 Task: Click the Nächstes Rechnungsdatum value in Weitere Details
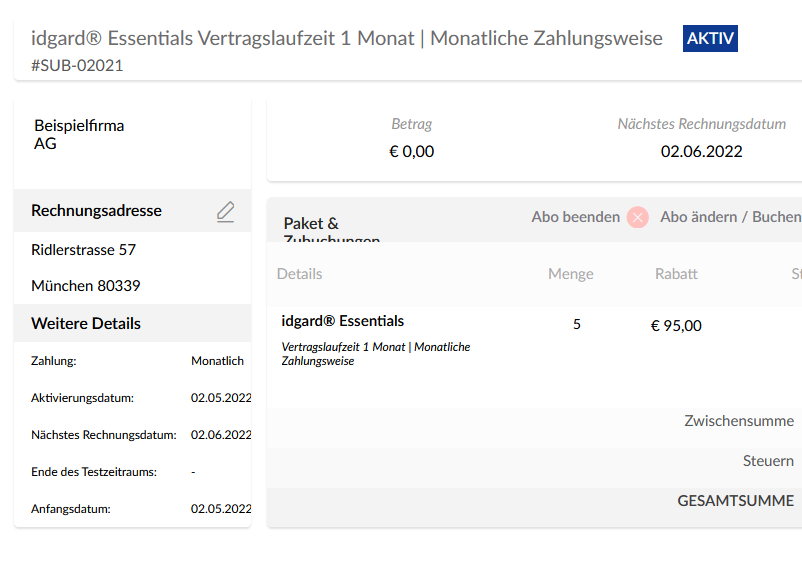221,435
